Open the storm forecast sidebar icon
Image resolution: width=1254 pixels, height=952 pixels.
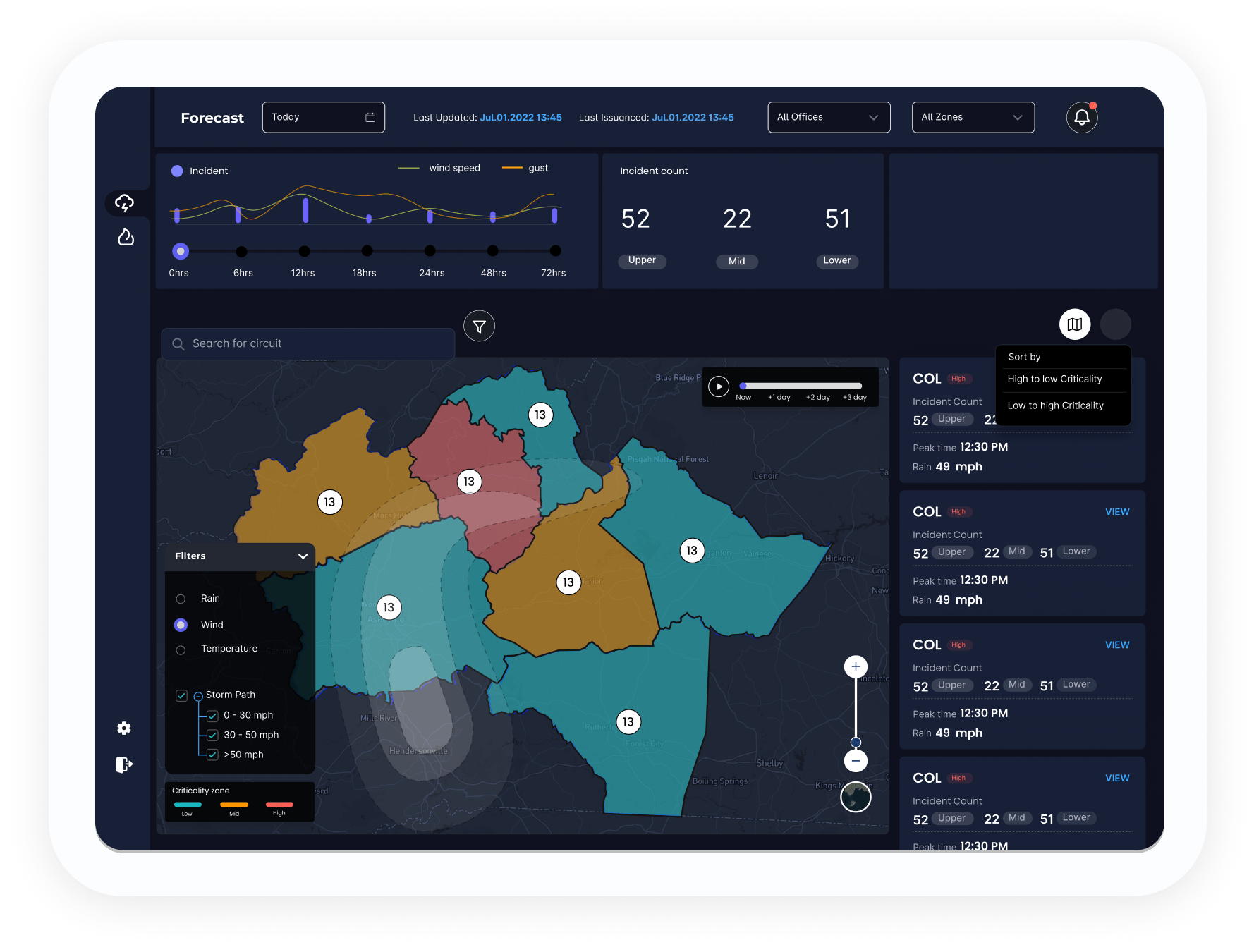(125, 203)
